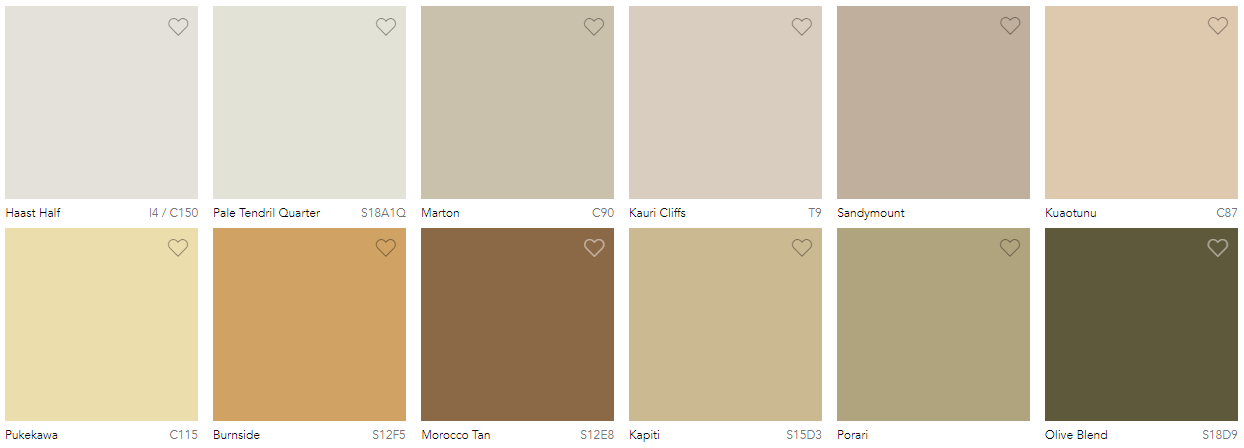Save Pukekawa to favorites with heart
The height and width of the screenshot is (448, 1244).
tap(178, 248)
